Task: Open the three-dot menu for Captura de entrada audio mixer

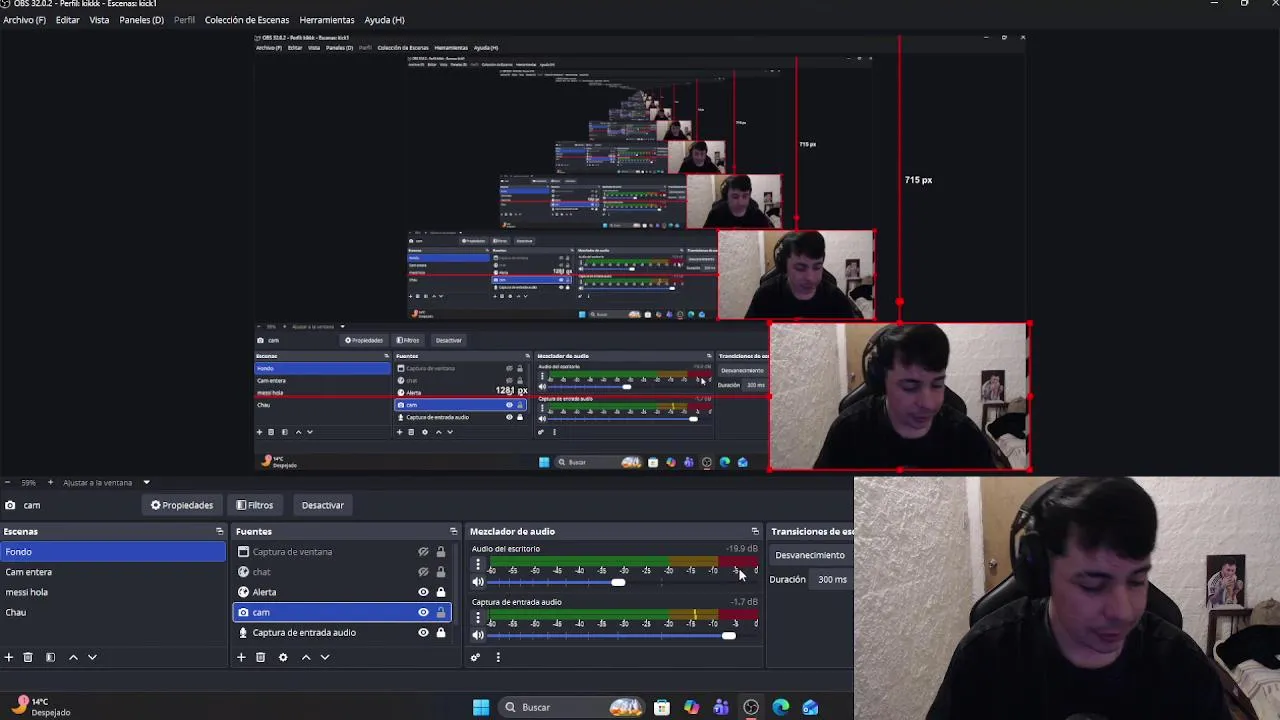Action: point(478,618)
